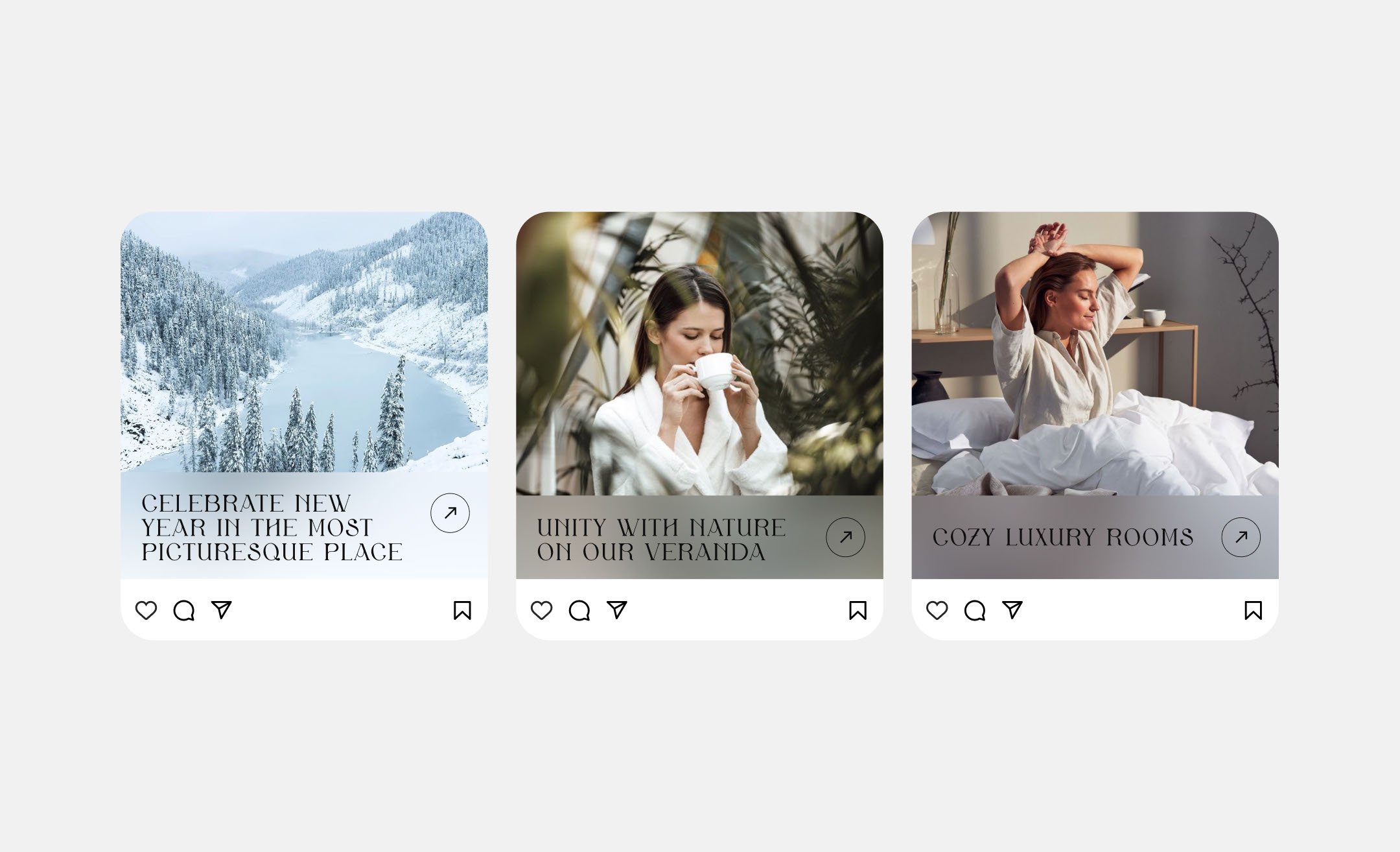
Task: Click the circled arrow on veranda card
Action: tap(845, 537)
